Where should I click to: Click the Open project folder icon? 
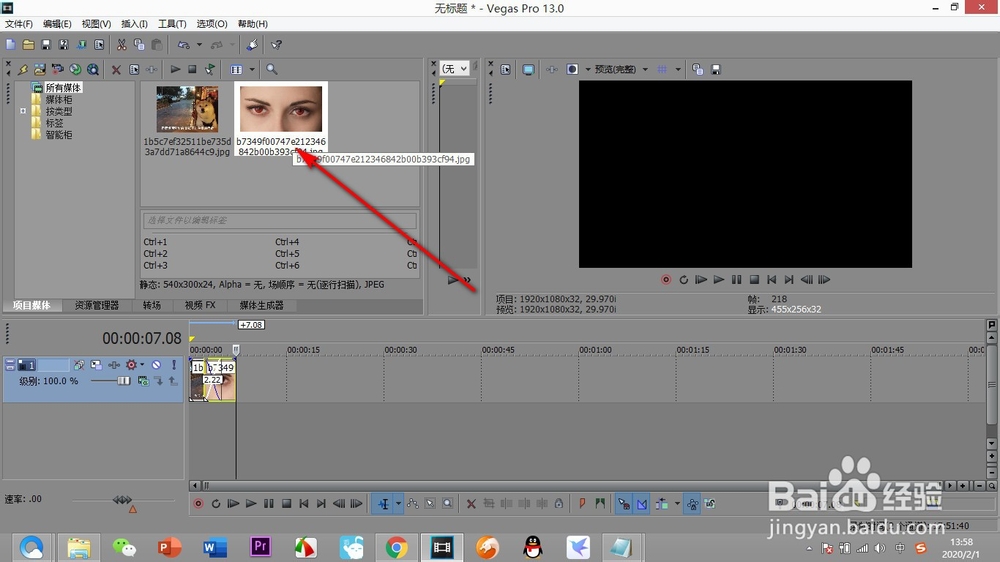point(29,45)
